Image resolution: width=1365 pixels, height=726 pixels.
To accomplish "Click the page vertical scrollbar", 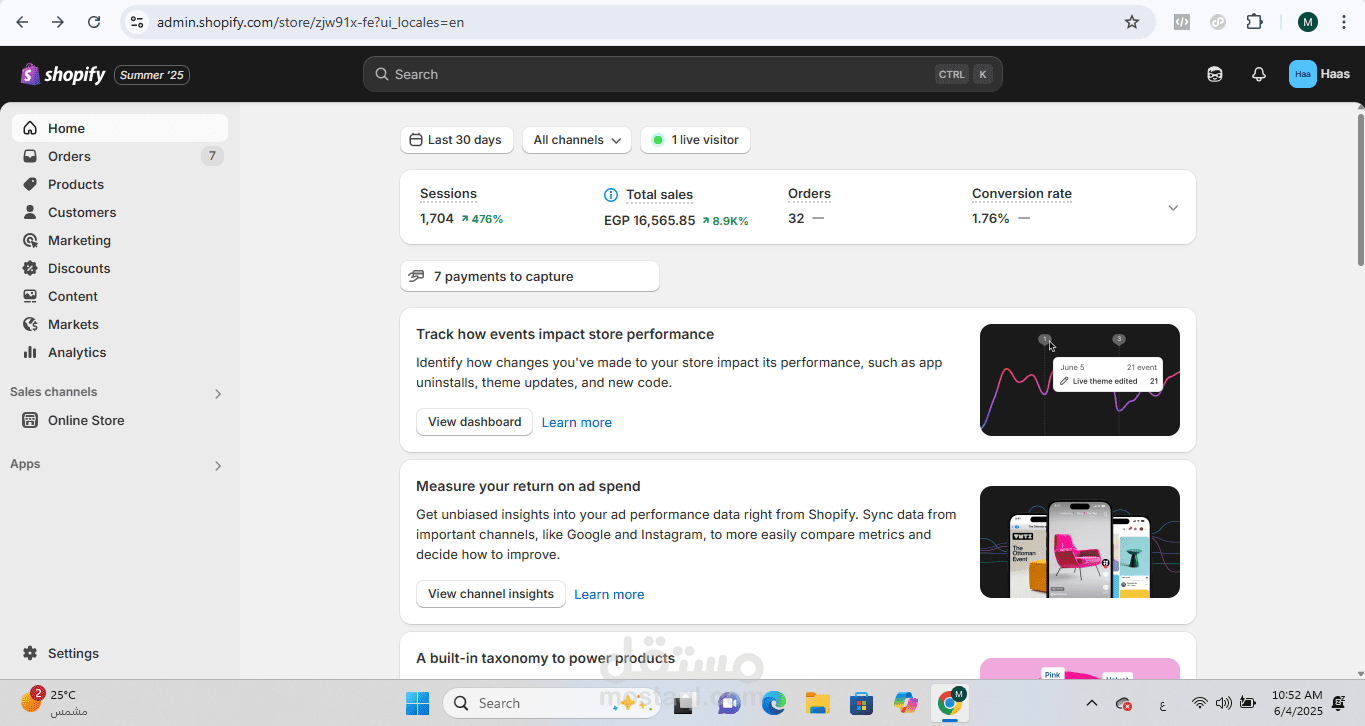I will pos(1360,188).
